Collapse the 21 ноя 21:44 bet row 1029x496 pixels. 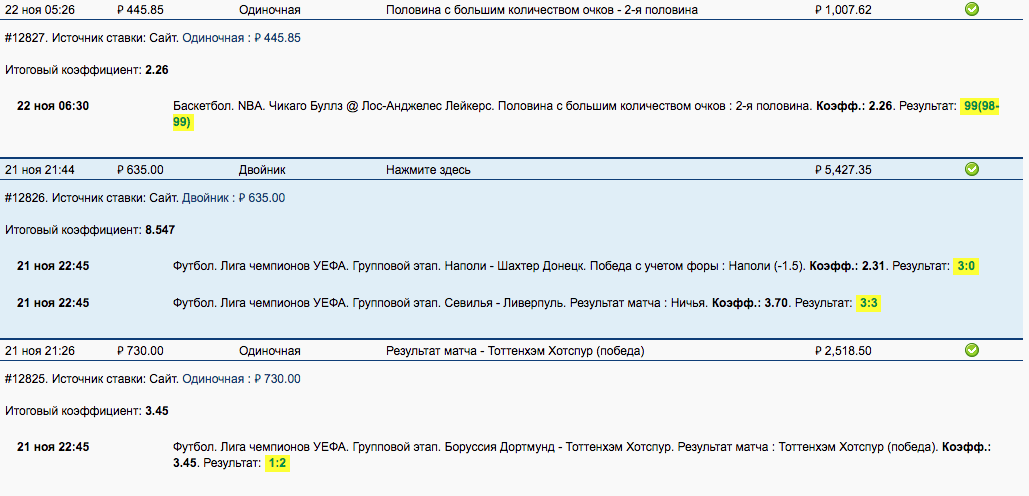tap(40, 170)
